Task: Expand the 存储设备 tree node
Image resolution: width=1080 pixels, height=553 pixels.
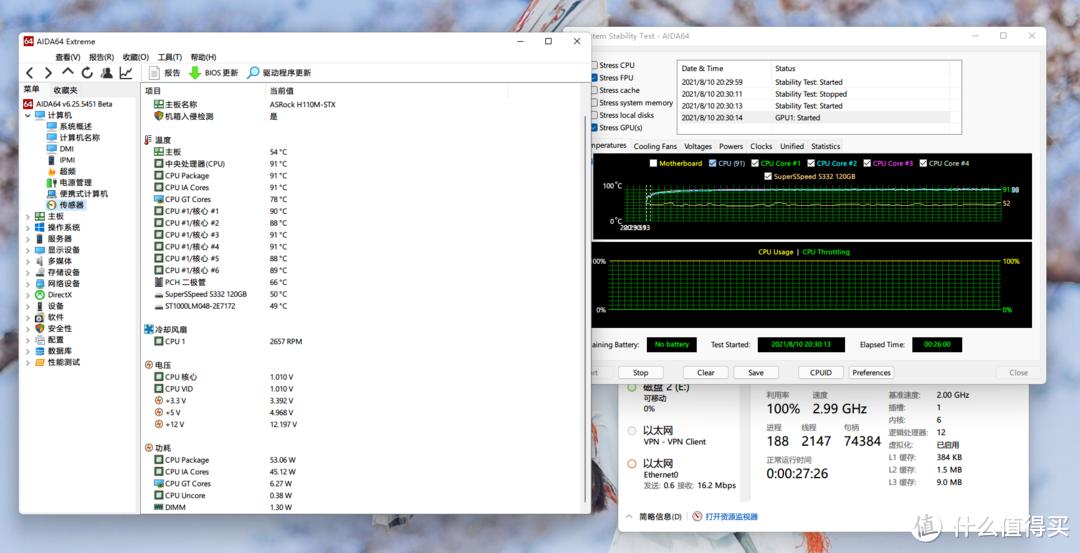Action: 28,272
